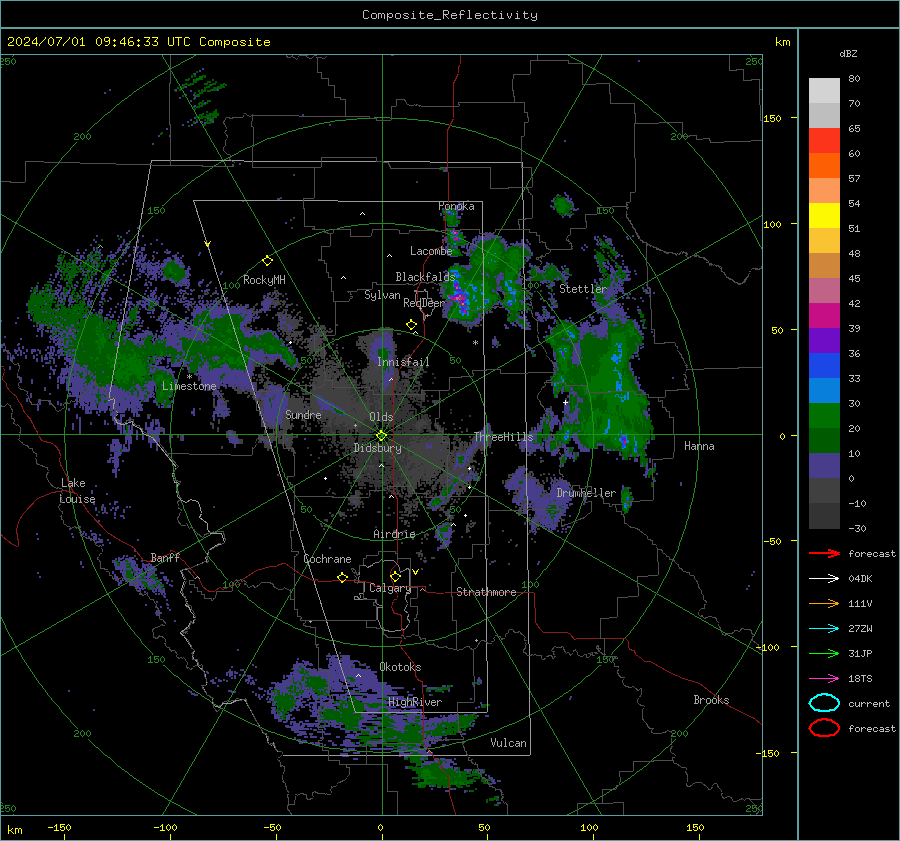Click the Sundre city label
The width and height of the screenshot is (900, 841).
click(x=303, y=414)
